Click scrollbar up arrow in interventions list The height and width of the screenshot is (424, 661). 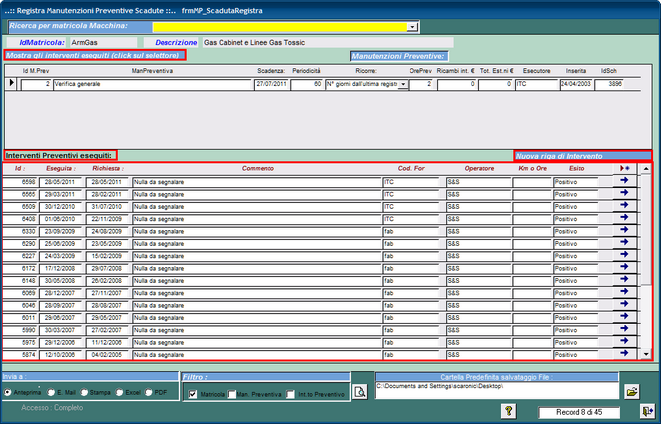point(645,169)
